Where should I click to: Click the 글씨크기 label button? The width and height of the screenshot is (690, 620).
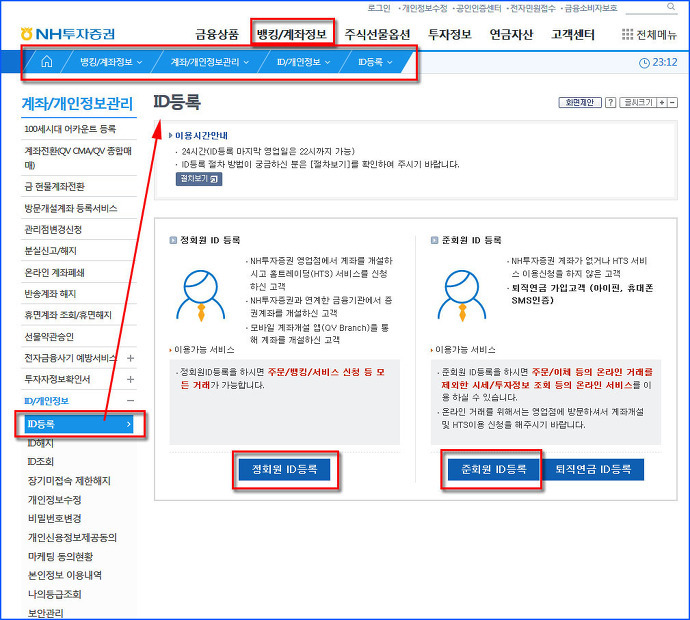point(638,103)
